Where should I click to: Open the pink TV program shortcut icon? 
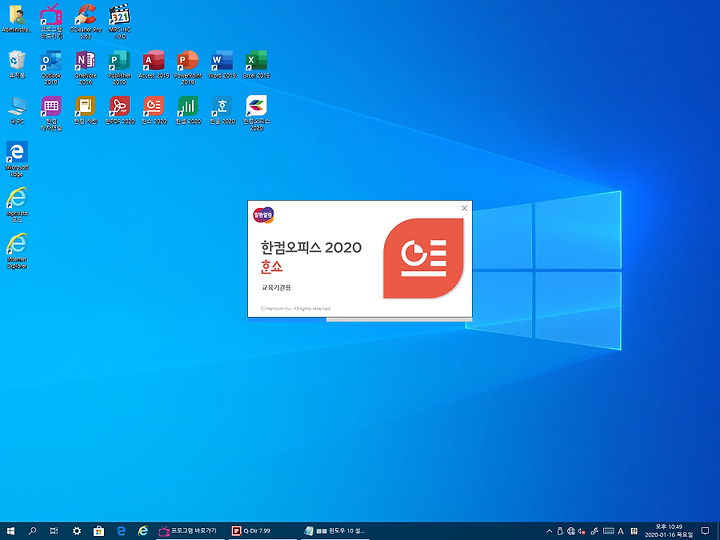(51, 21)
